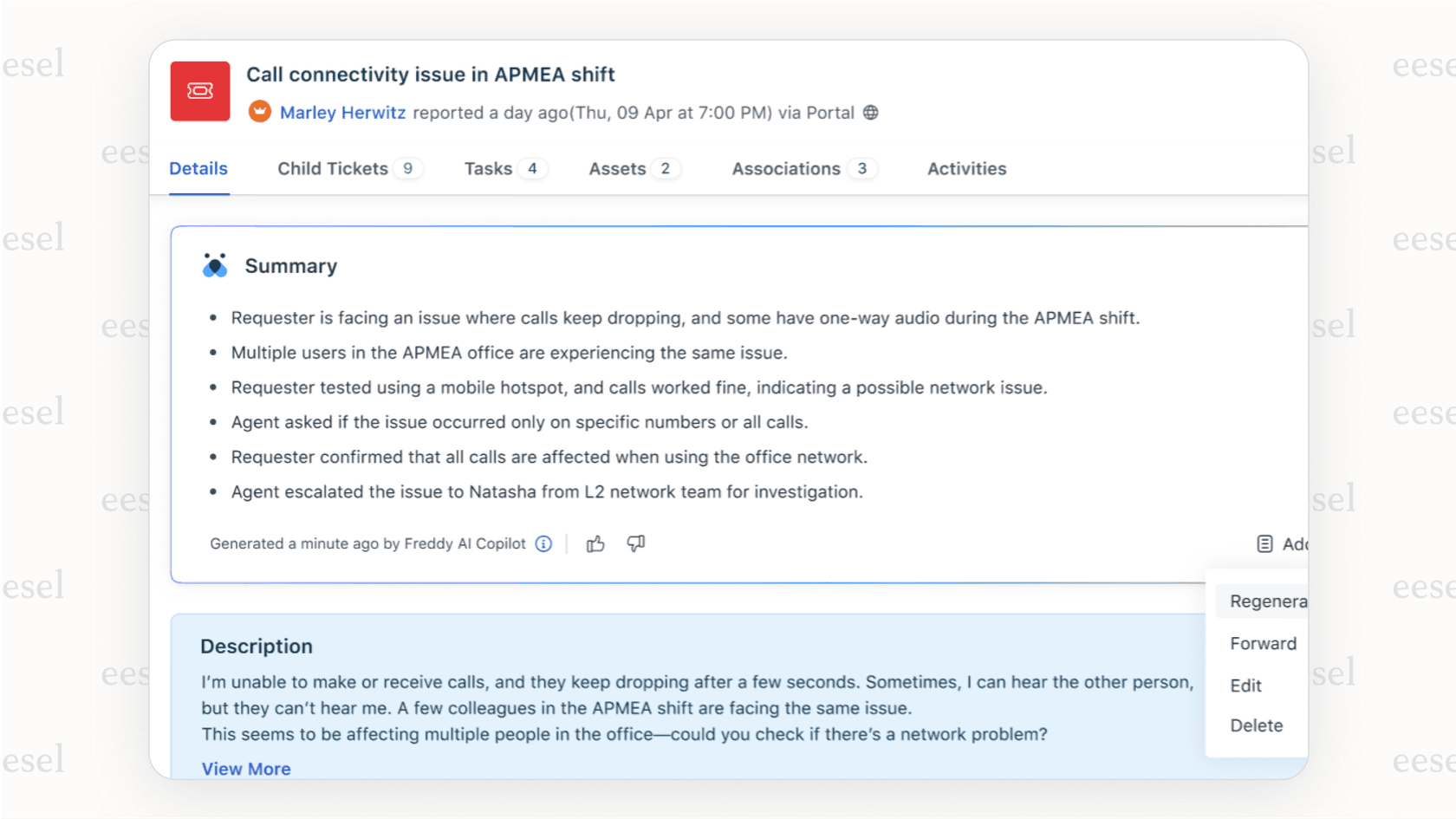The width and height of the screenshot is (1456, 819).
Task: Click the crown badge beside Marley Herwitz
Action: pos(260,112)
